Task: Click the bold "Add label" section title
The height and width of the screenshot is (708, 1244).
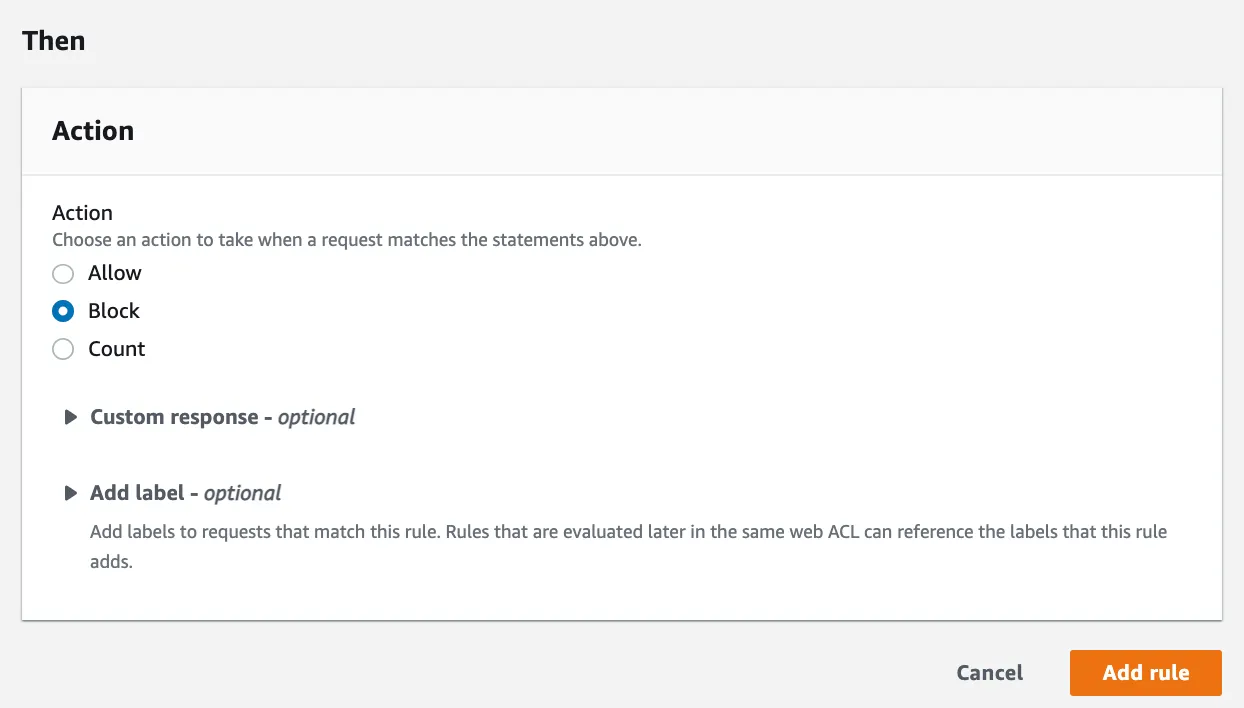Action: (137, 493)
